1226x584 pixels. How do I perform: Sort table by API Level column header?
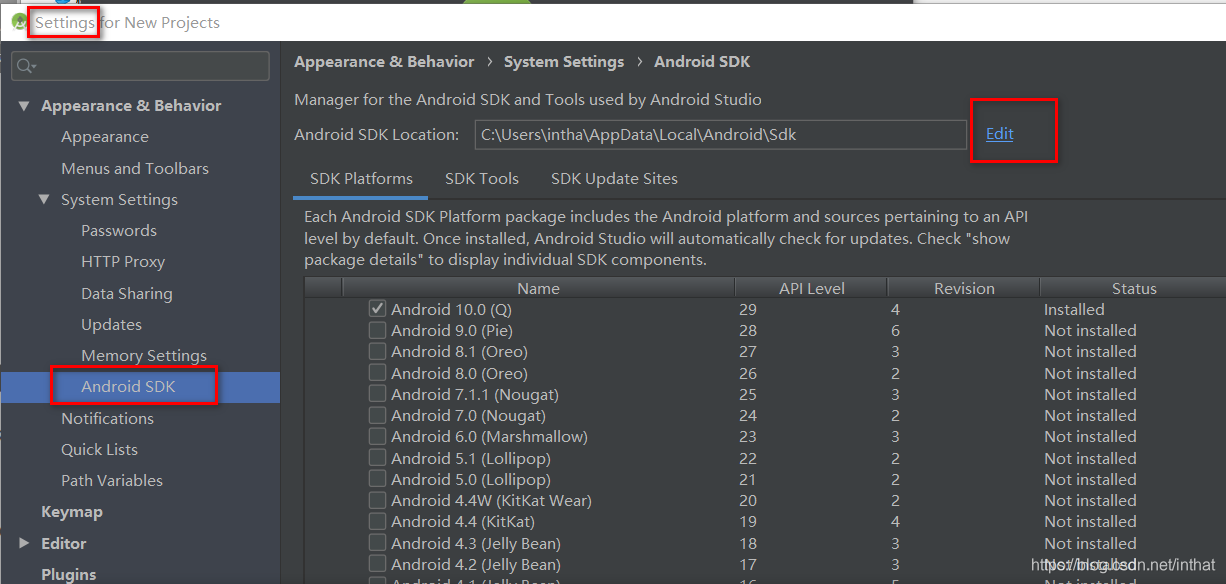click(811, 288)
